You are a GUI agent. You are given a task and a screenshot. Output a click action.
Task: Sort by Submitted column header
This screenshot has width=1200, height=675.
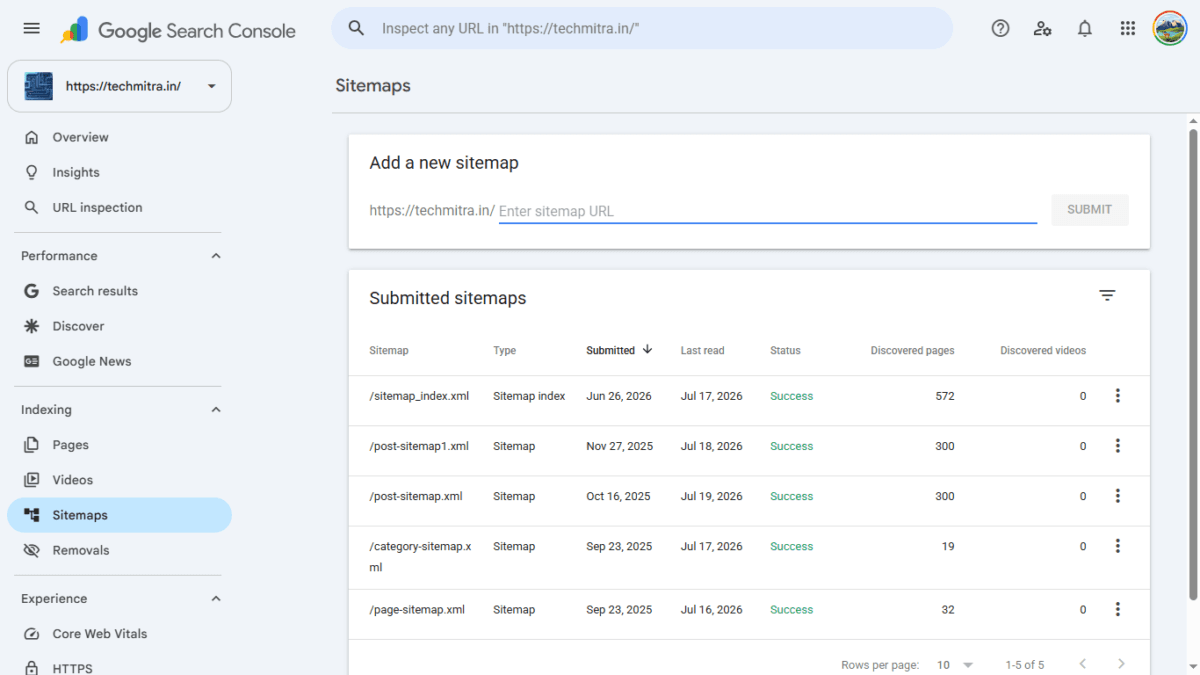click(619, 350)
